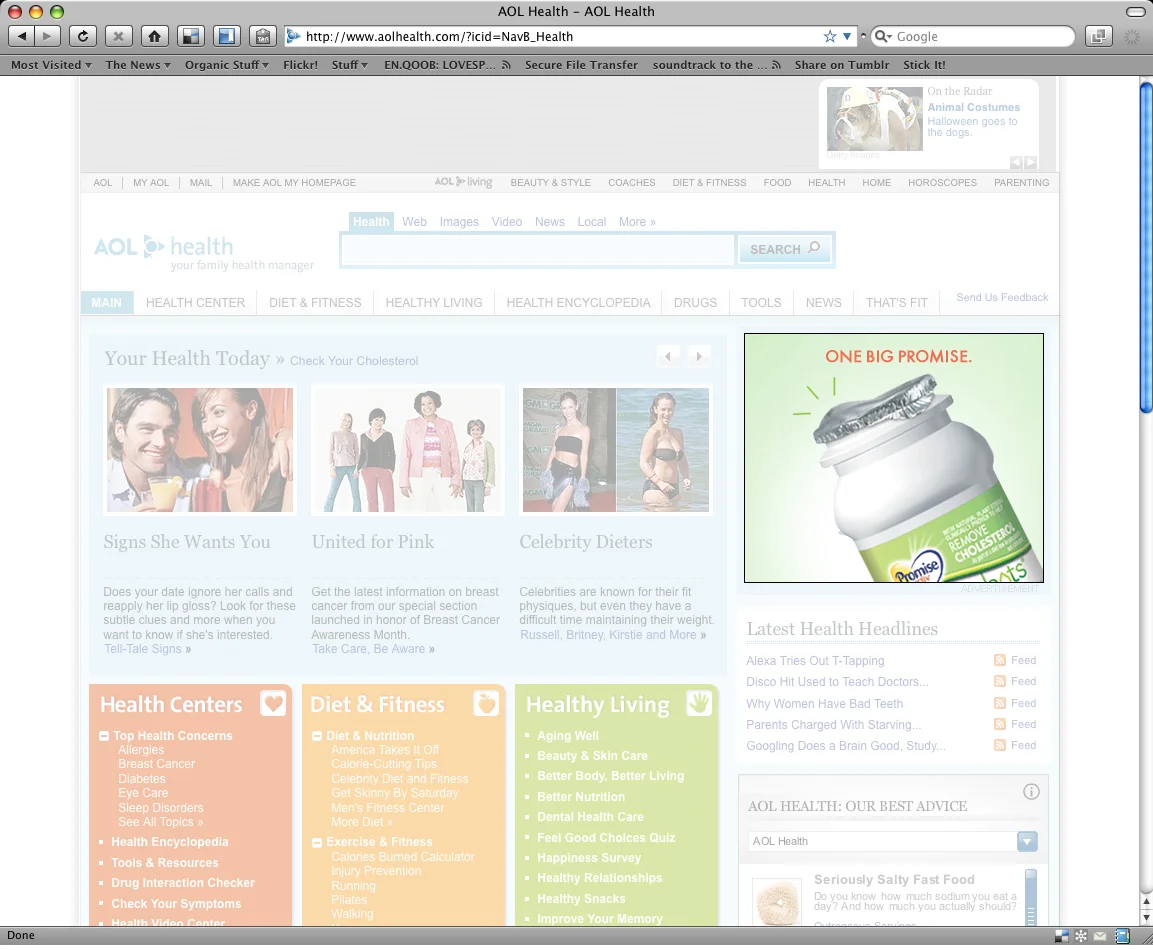This screenshot has width=1153, height=950.
Task: Select the Images search tab
Action: [459, 221]
